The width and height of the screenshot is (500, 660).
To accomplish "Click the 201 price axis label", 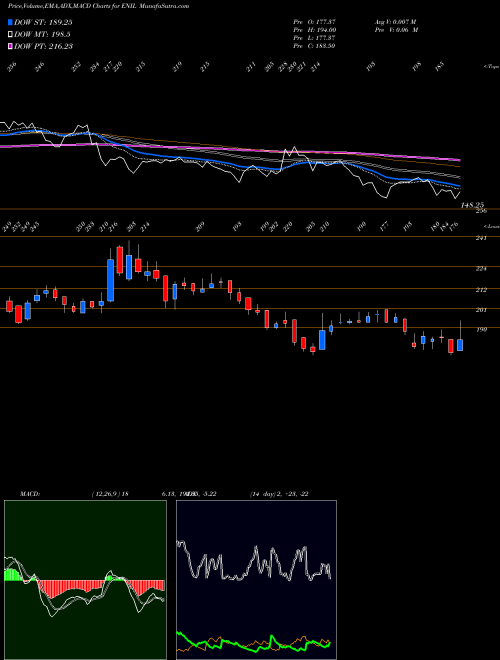I will [x=481, y=309].
